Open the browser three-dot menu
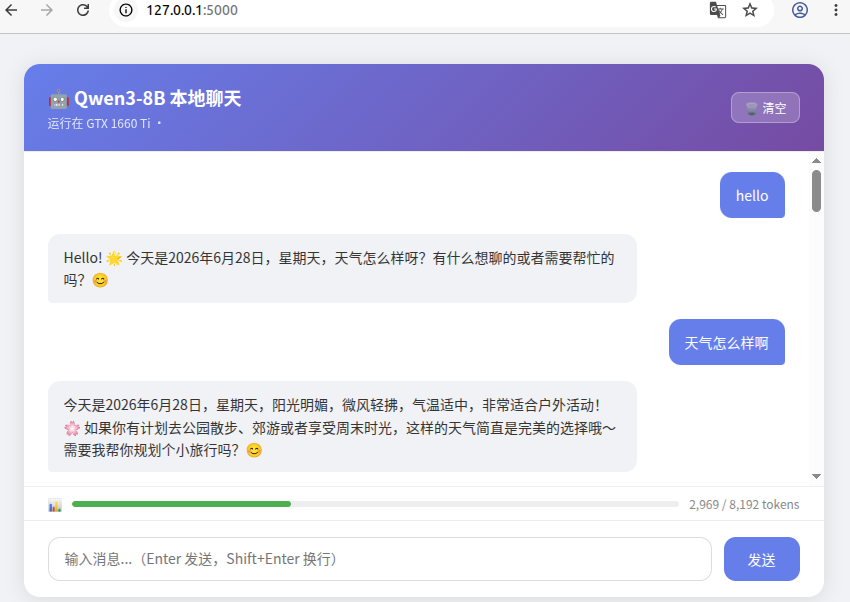This screenshot has width=850, height=602. tap(835, 10)
